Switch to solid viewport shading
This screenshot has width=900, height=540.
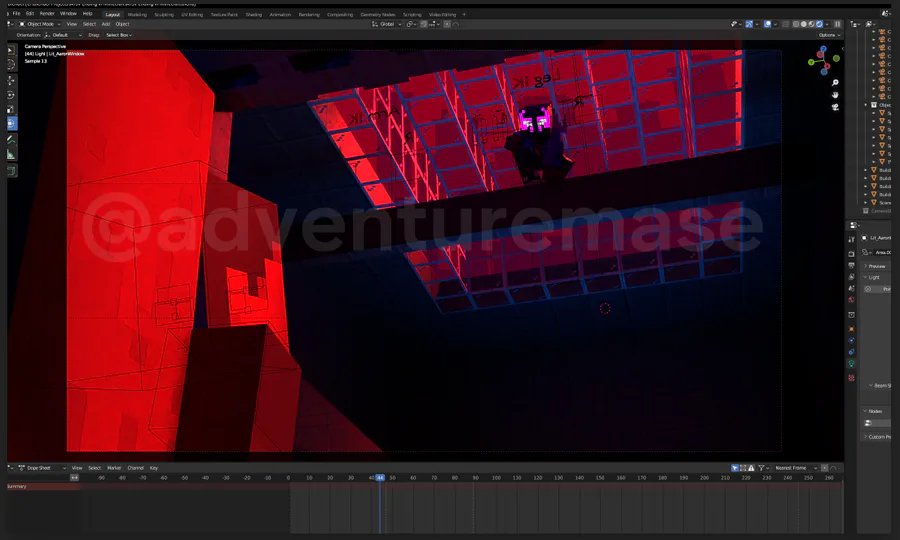pyautogui.click(x=804, y=24)
